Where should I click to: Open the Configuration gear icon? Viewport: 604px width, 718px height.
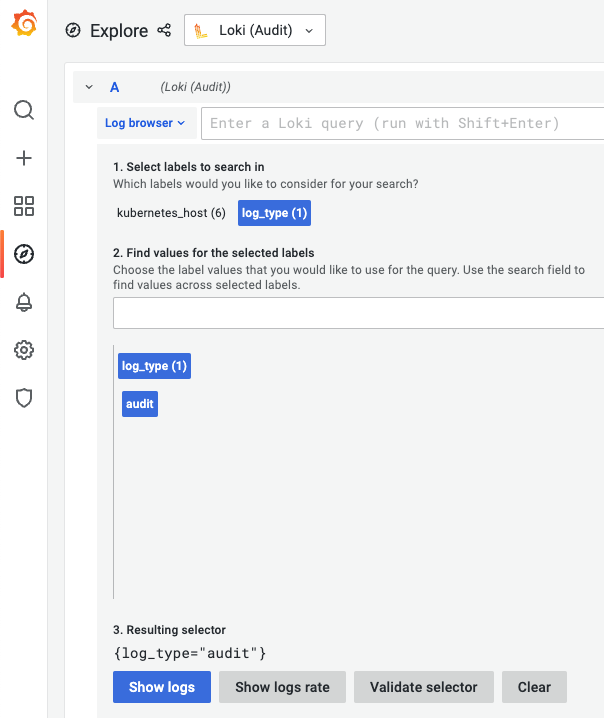click(24, 350)
